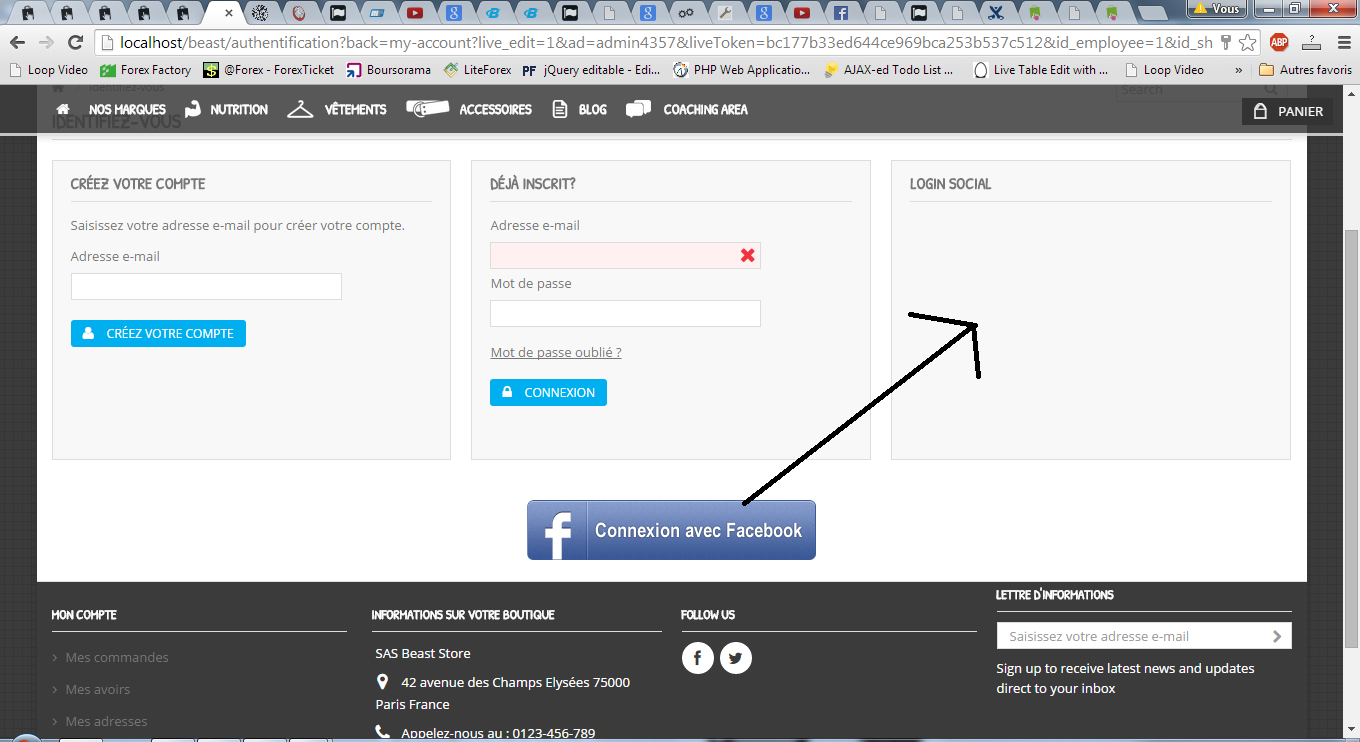The height and width of the screenshot is (742, 1360).
Task: Open the LiteForex bookmark
Action: [478, 70]
